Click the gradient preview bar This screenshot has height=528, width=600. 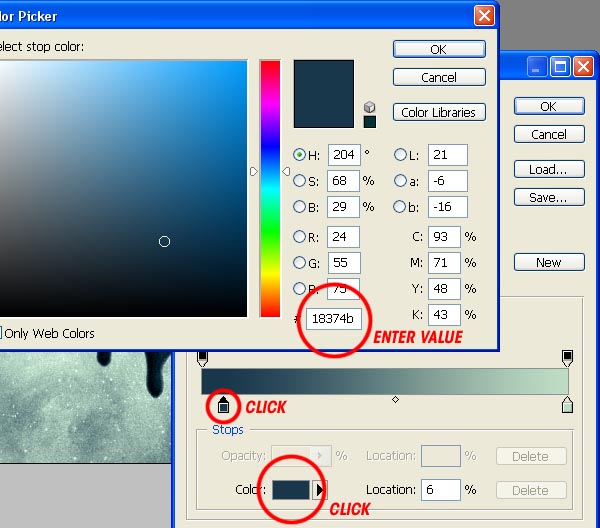pyautogui.click(x=385, y=381)
